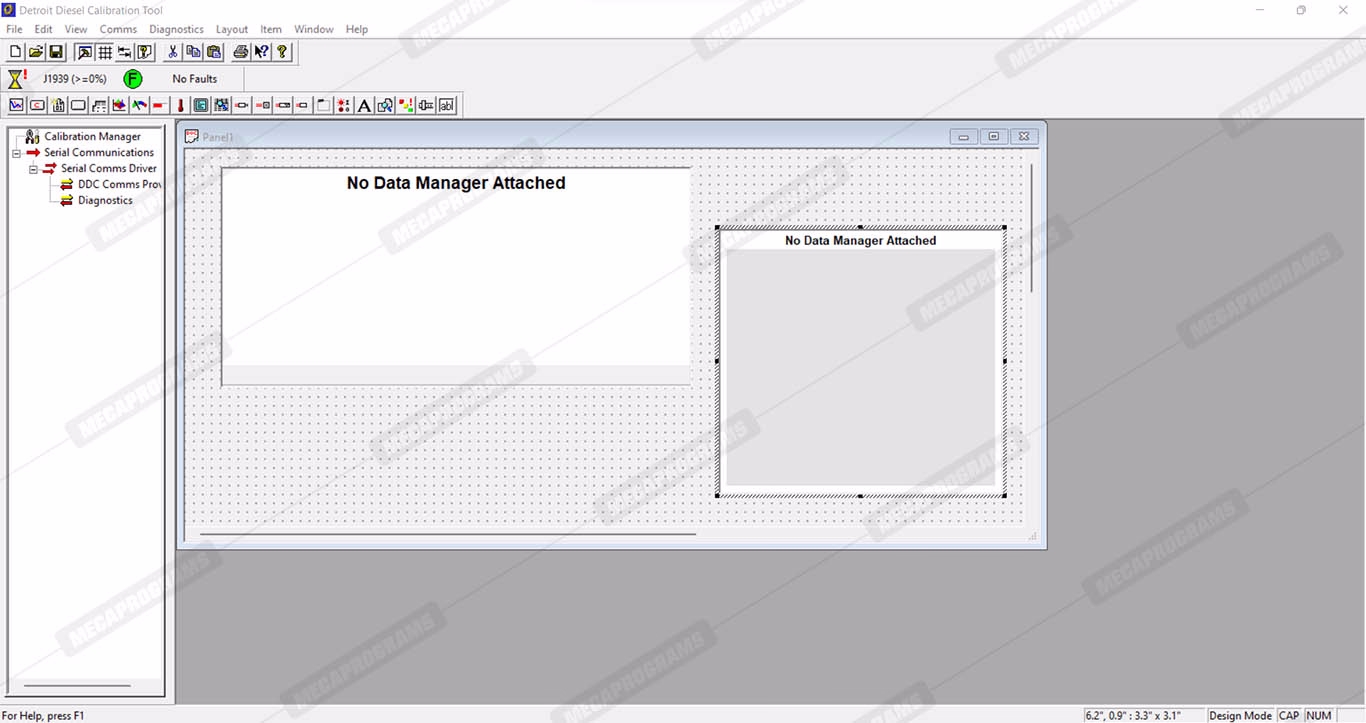This screenshot has width=1366, height=723.
Task: Click the scissors Cut icon
Action: pos(172,52)
